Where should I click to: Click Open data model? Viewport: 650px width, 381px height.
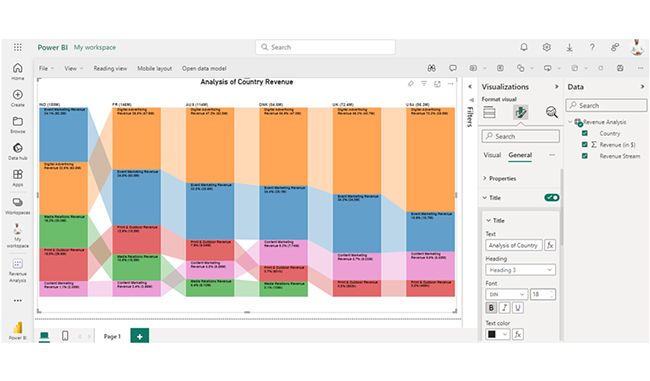[204, 68]
